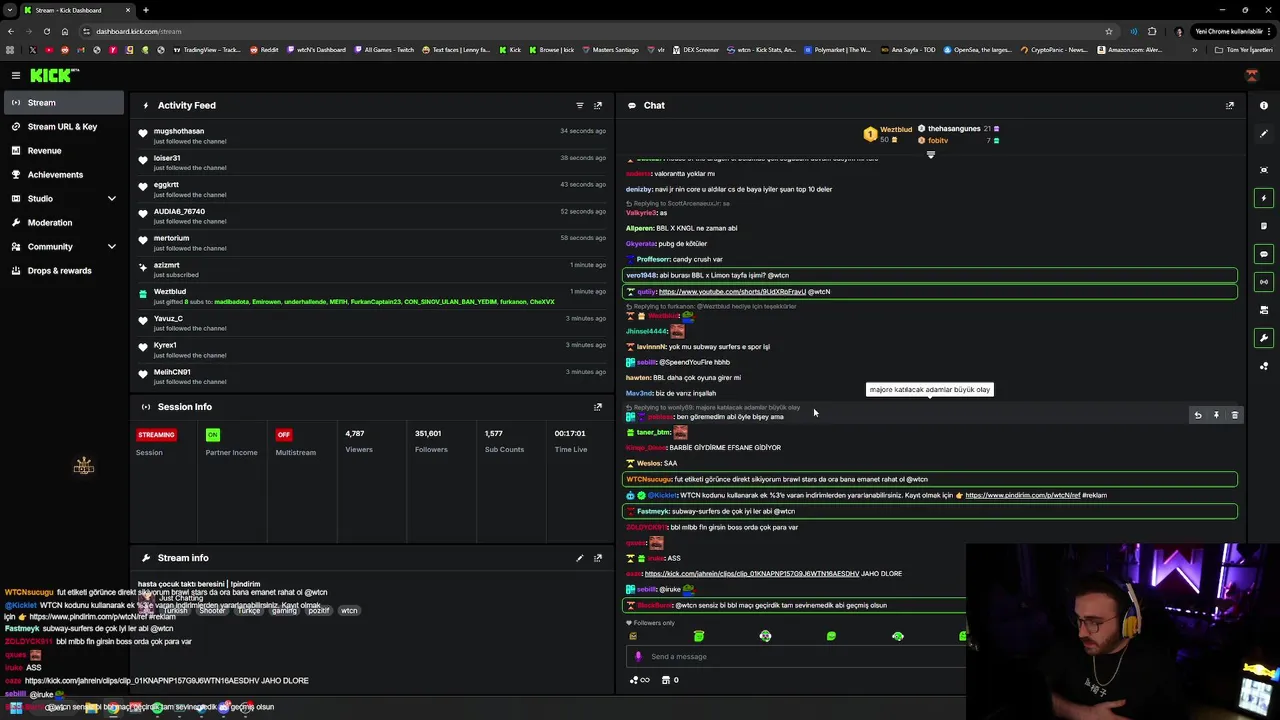The height and width of the screenshot is (720, 1280).
Task: Open the pindirim.com link in chat
Action: click(1022, 495)
